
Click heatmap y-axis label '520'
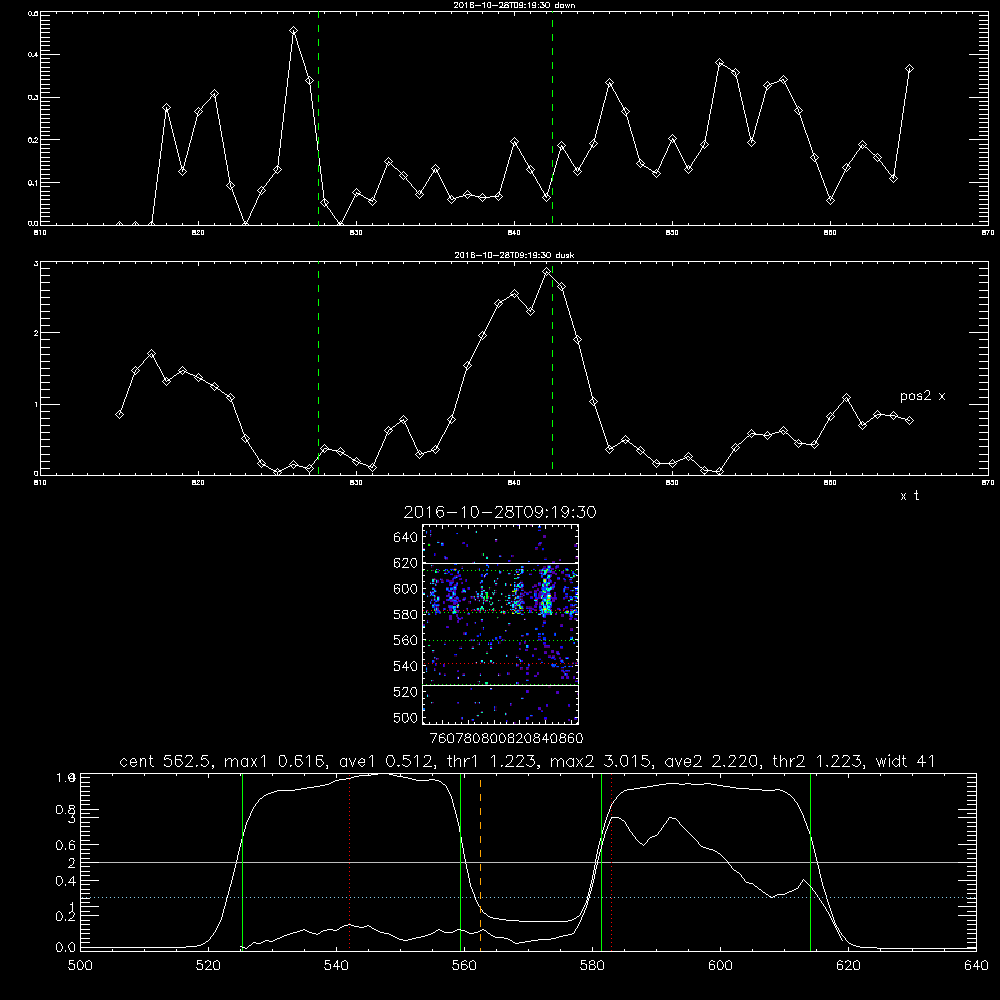point(406,692)
